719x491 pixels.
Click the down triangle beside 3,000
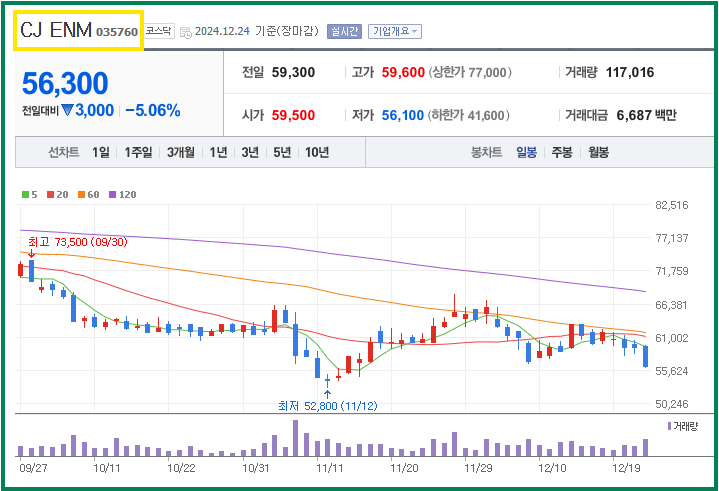tap(67, 110)
